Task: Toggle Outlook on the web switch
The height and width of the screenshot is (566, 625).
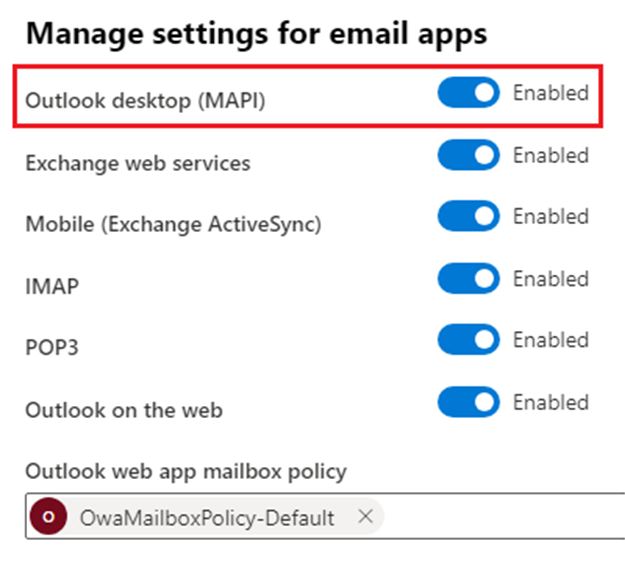Action: [x=468, y=402]
